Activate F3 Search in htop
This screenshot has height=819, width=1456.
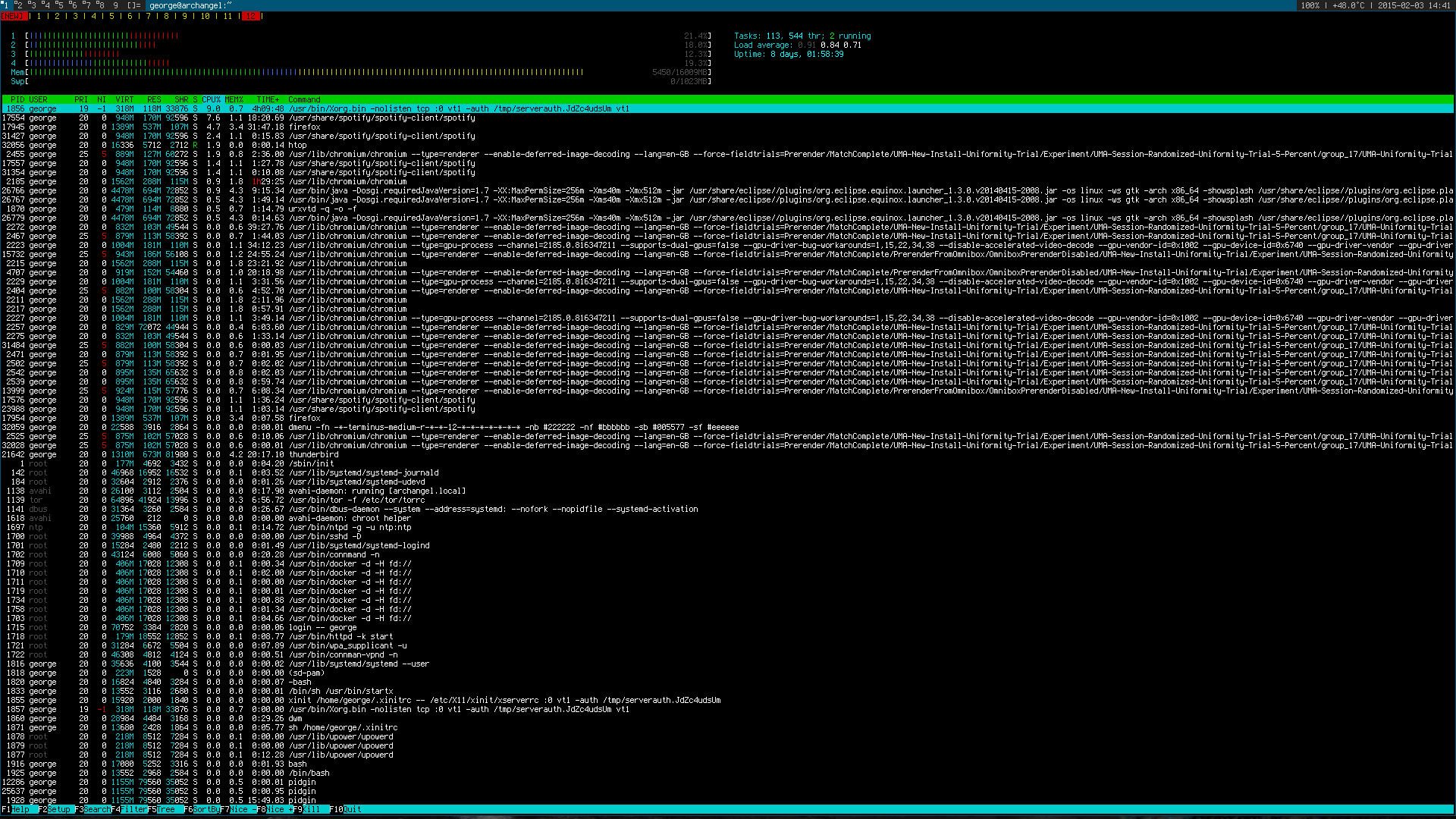tap(93, 809)
